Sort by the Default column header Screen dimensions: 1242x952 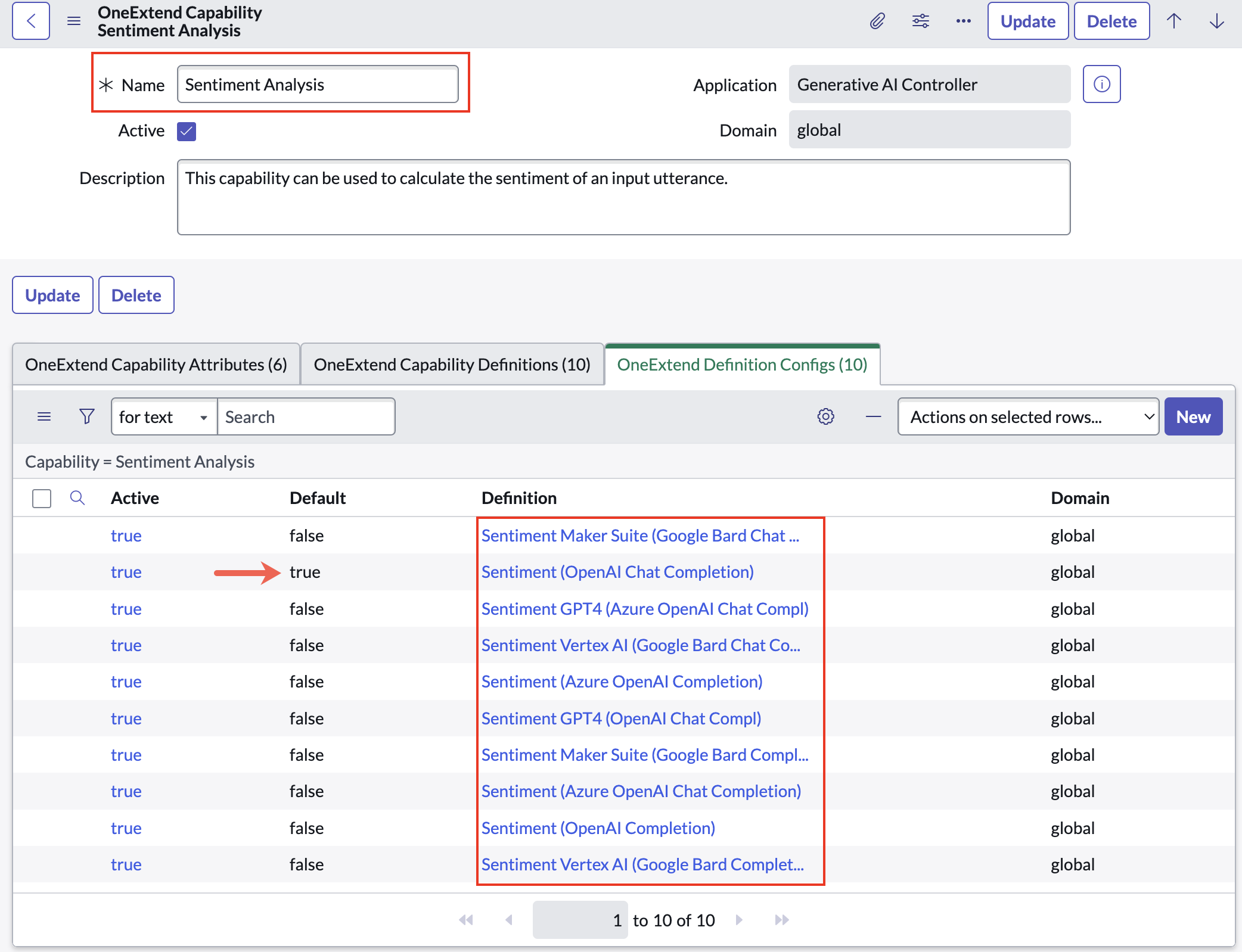318,498
